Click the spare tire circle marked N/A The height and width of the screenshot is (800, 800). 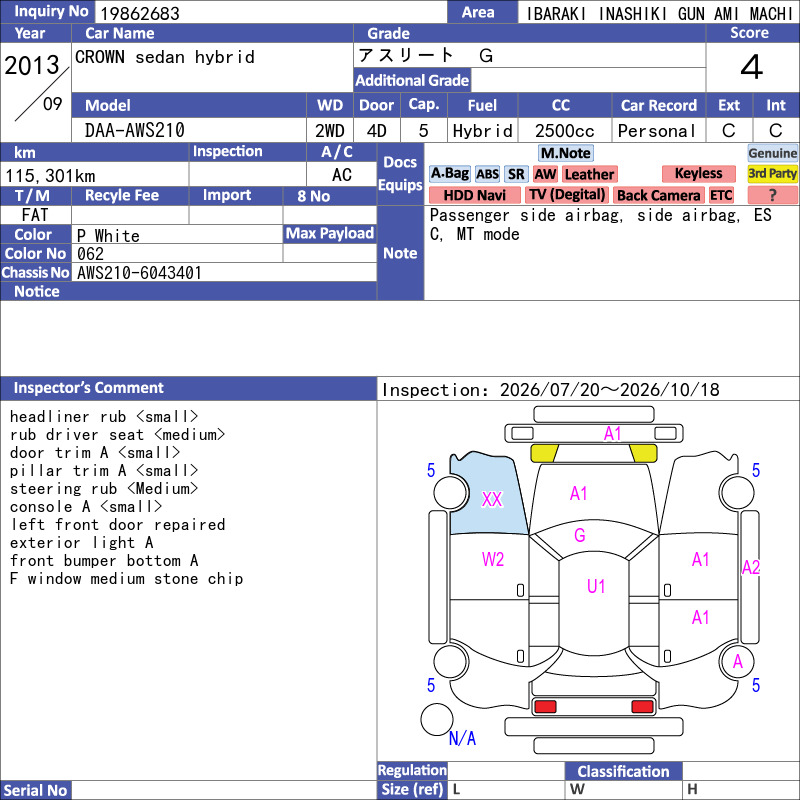pyautogui.click(x=437, y=719)
